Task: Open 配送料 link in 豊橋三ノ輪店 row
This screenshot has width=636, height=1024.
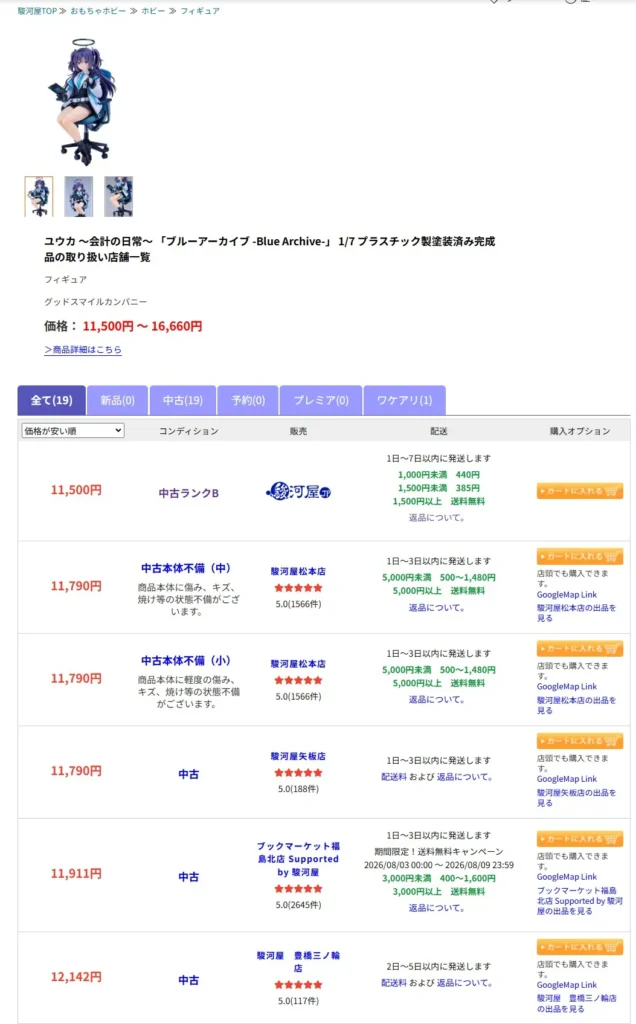Action: click(x=394, y=983)
